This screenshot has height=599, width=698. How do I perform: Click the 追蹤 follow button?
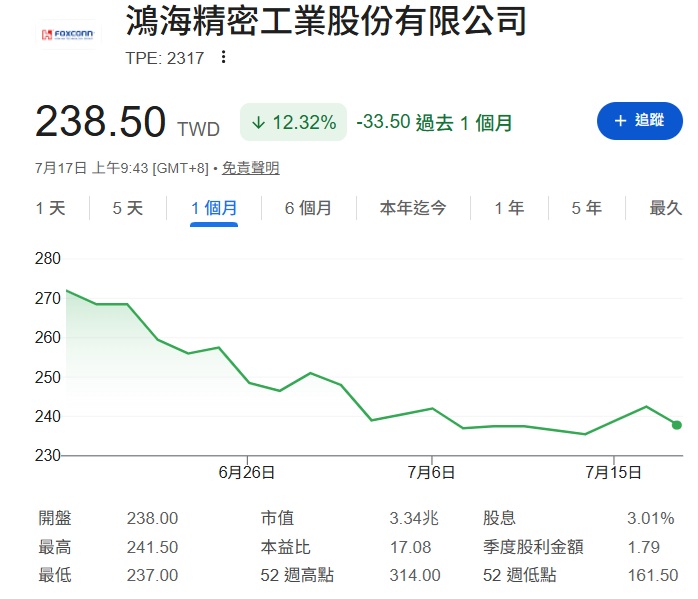(640, 121)
